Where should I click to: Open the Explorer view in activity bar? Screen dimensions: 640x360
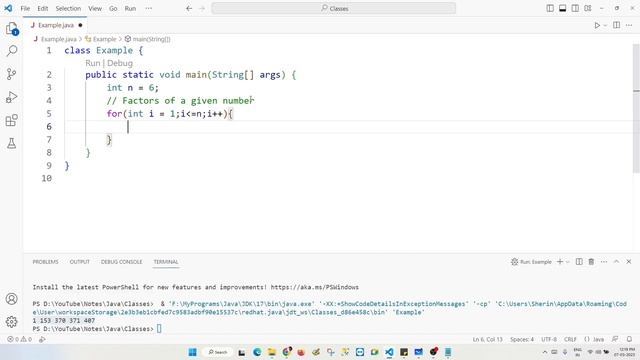pyautogui.click(x=11, y=29)
